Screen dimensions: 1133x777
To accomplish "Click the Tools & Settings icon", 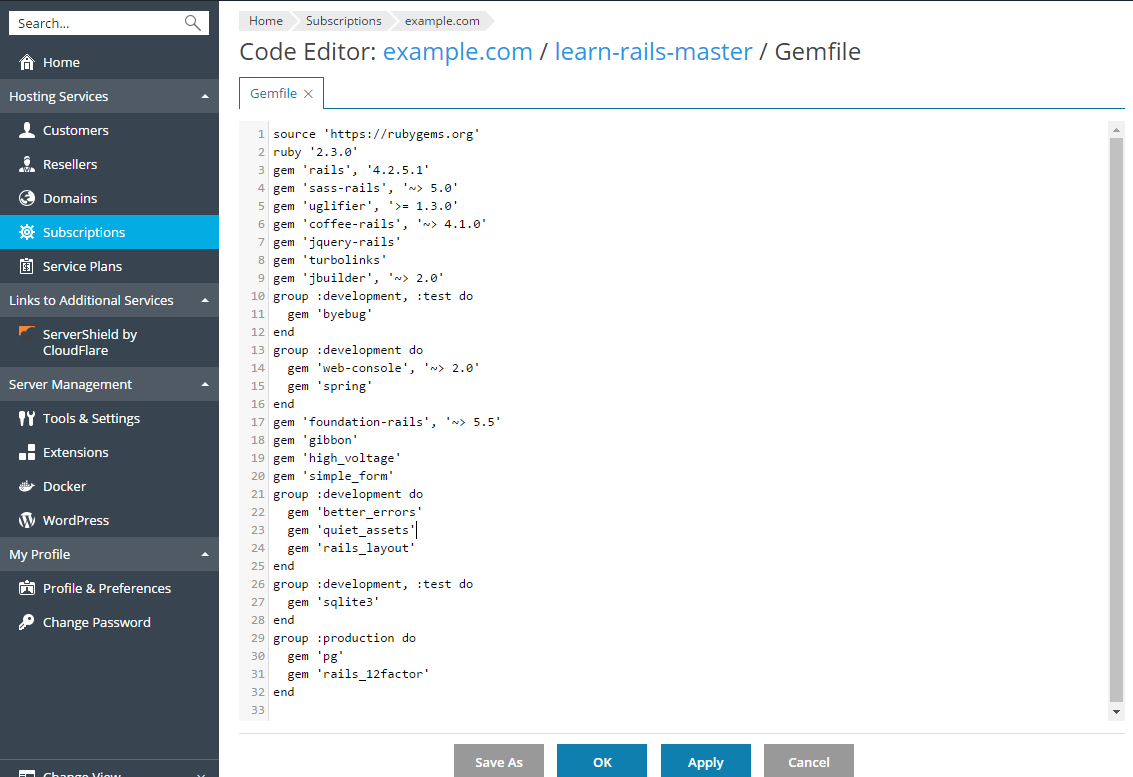I will click(x=27, y=418).
